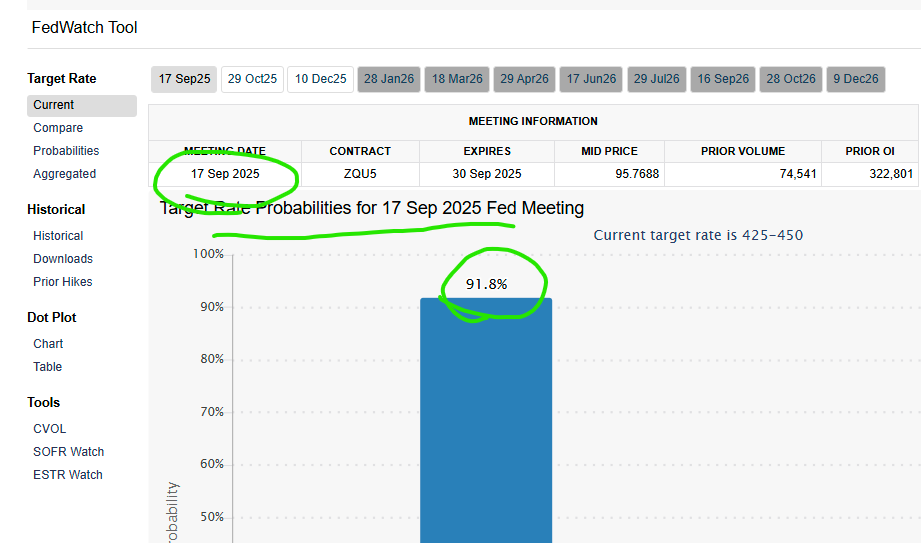Select the 28 Jan26 meeting tab
The image size is (921, 543).
389,79
